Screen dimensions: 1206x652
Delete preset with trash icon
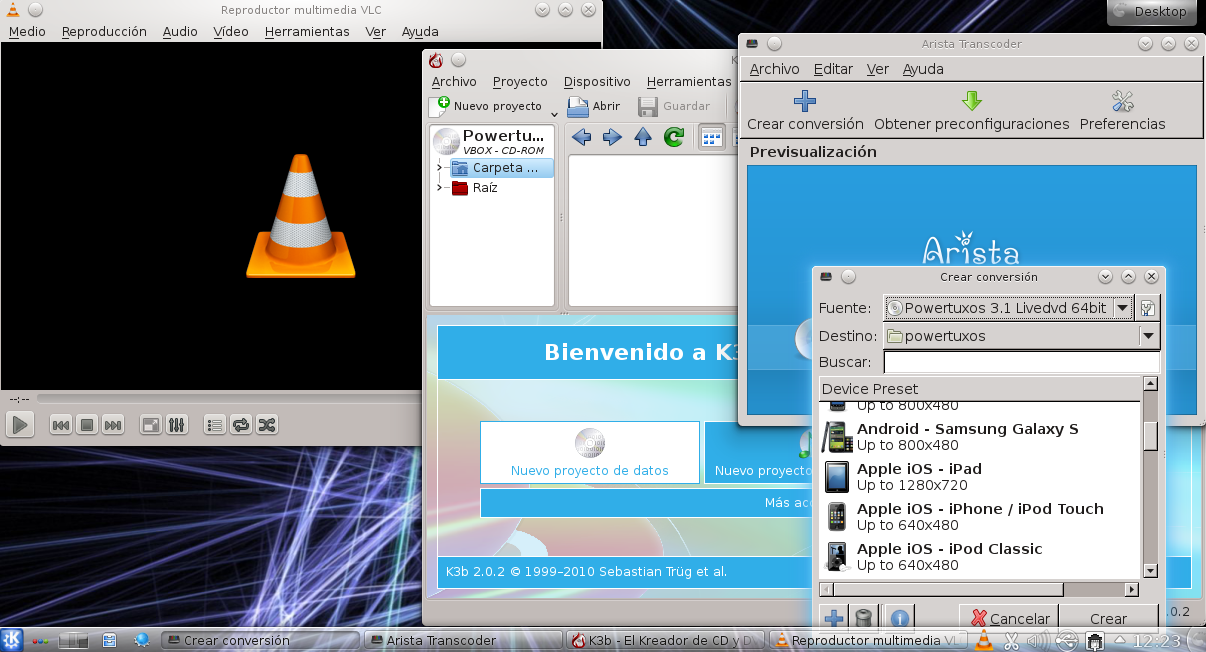(863, 618)
